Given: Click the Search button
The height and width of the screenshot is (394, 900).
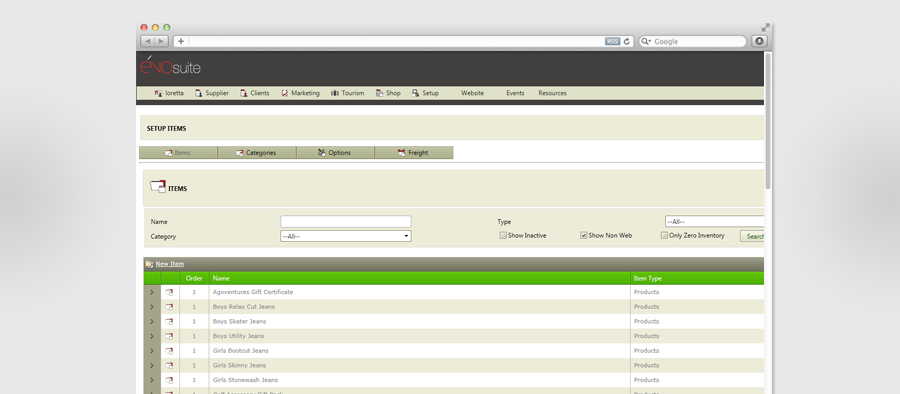Looking at the screenshot, I should click(752, 236).
